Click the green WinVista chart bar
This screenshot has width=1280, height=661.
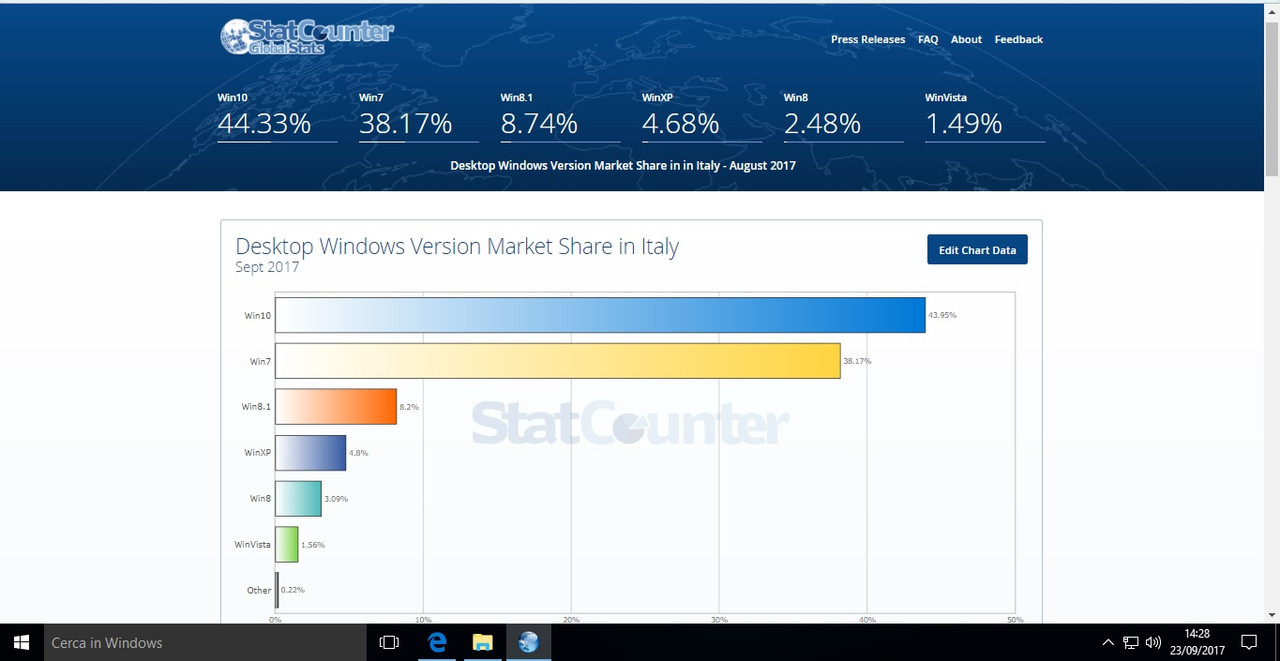tap(287, 545)
